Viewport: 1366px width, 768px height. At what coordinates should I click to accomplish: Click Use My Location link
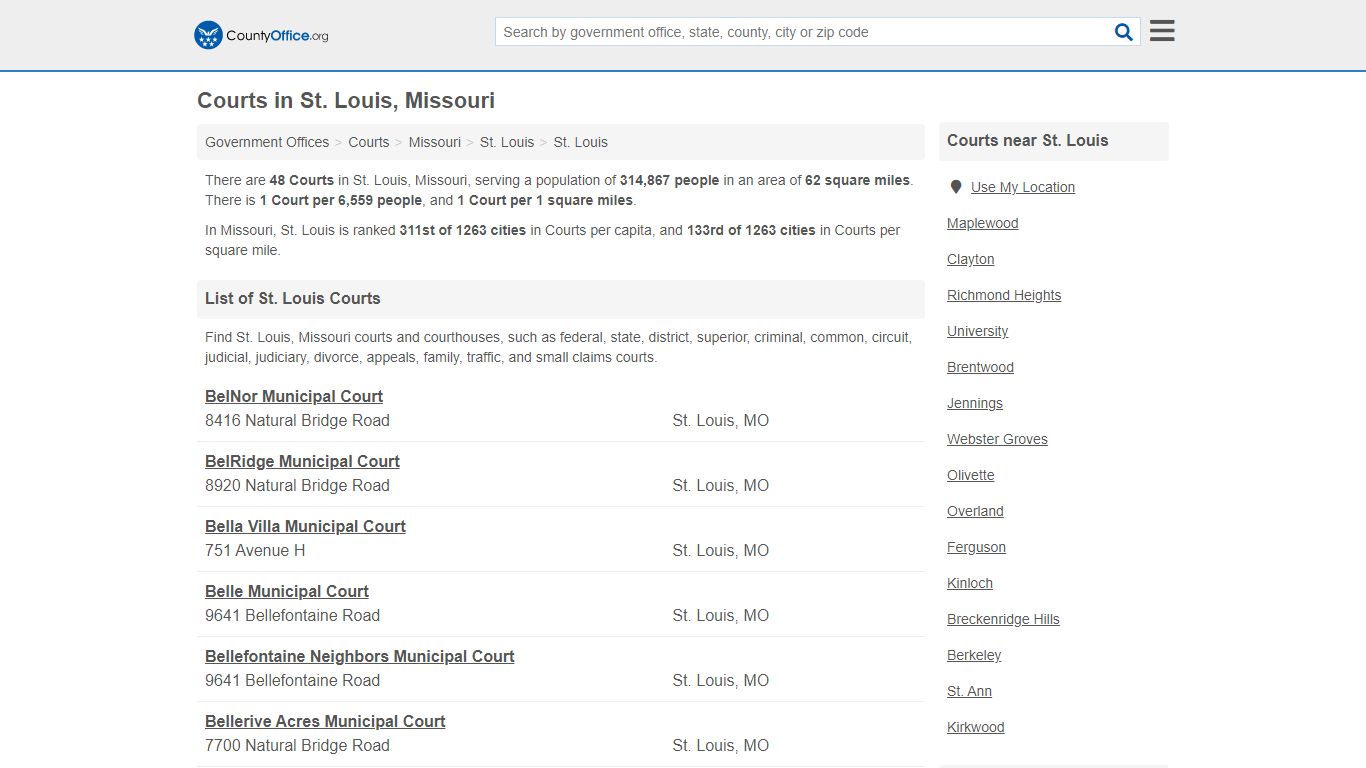(1023, 187)
